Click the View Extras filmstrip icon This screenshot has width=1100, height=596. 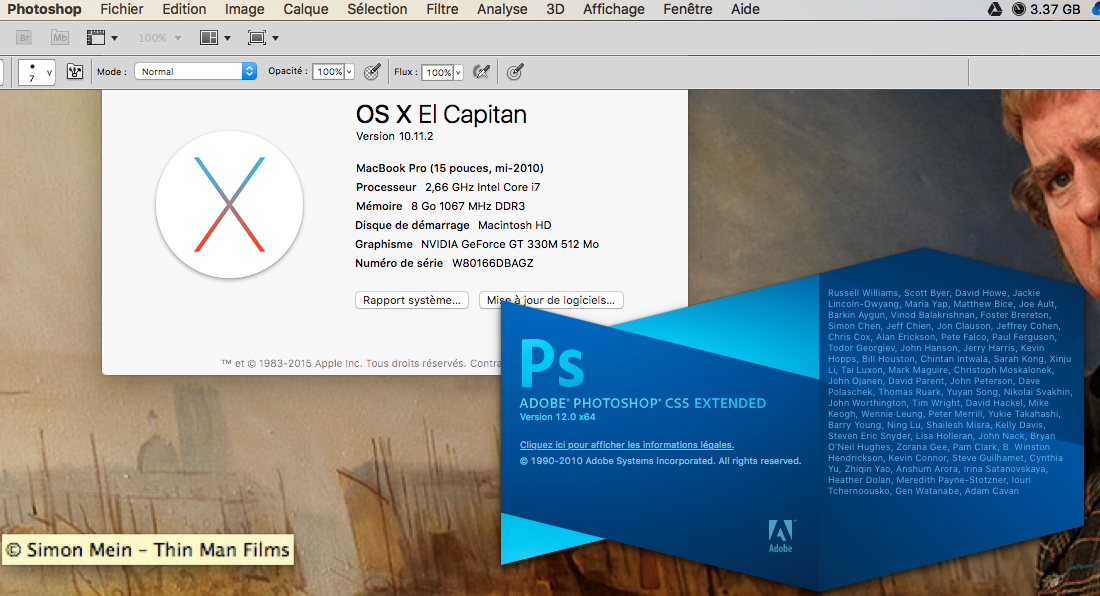[x=95, y=38]
